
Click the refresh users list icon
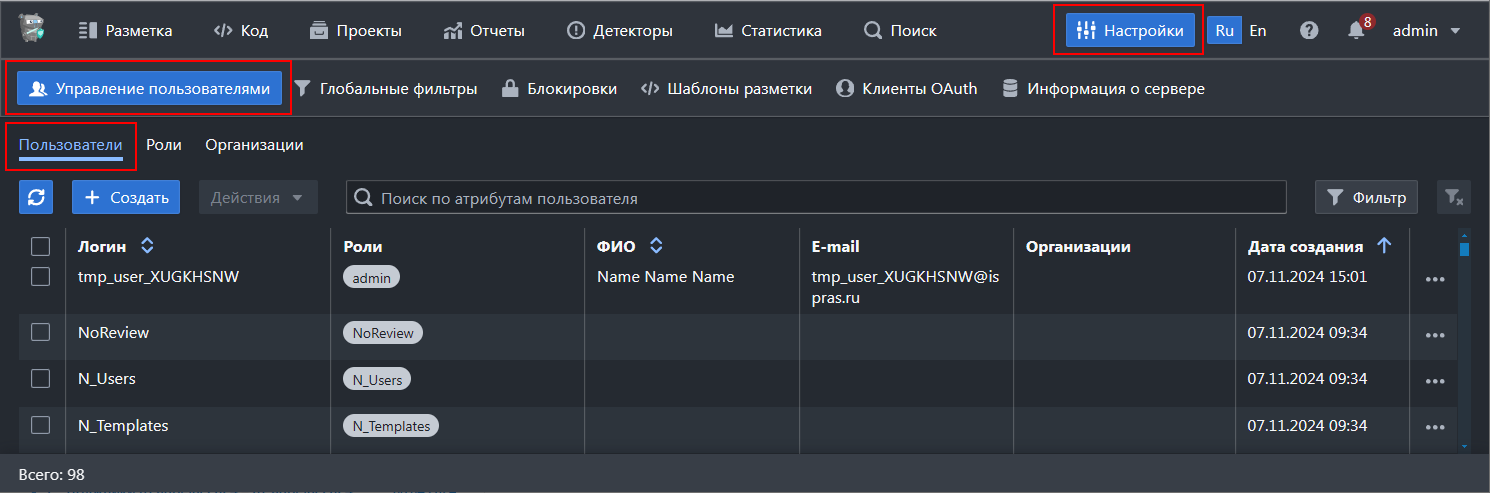tap(36, 197)
